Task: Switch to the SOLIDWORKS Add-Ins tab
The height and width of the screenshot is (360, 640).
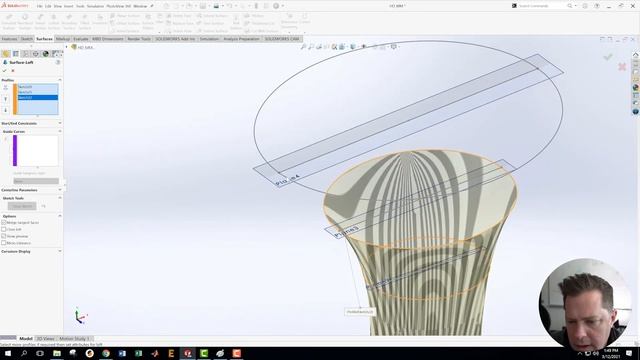Action: click(x=175, y=39)
